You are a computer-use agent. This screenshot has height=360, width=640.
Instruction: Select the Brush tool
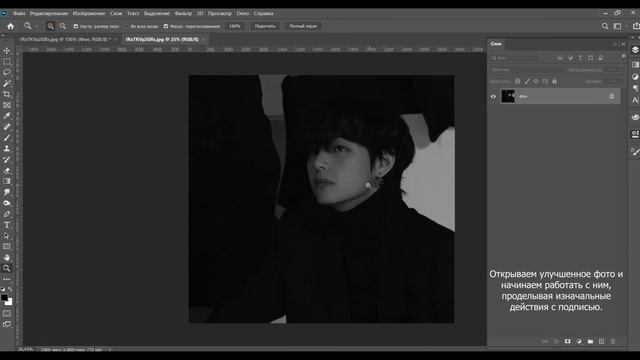[x=7, y=138]
